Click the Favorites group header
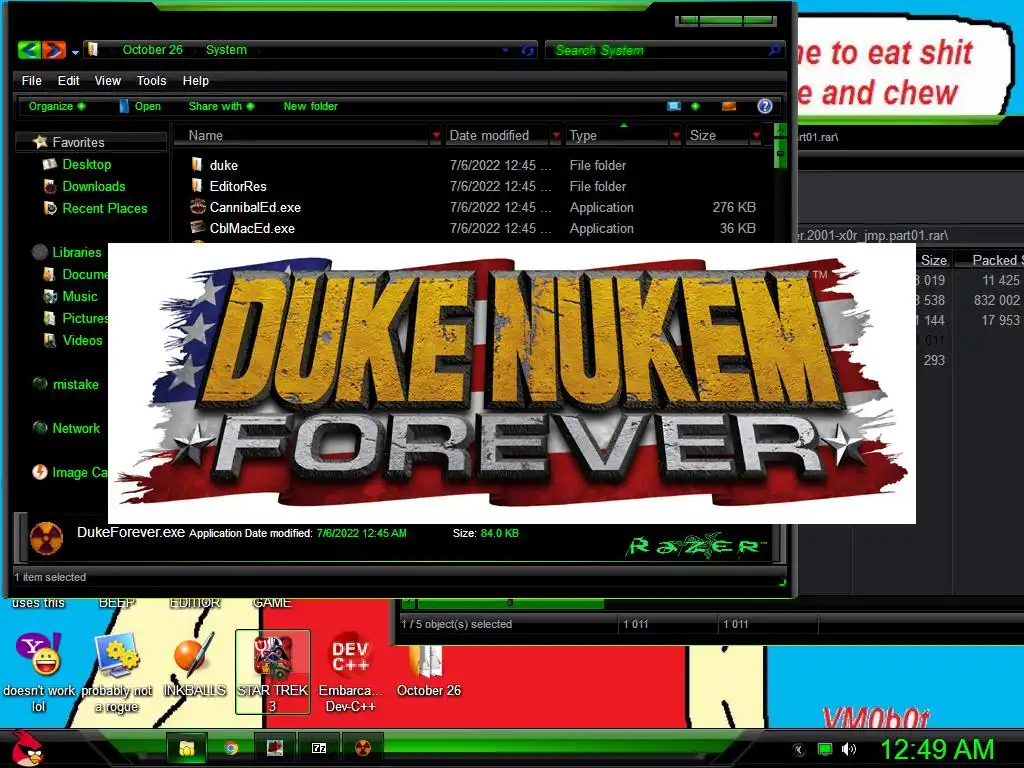 (91, 142)
